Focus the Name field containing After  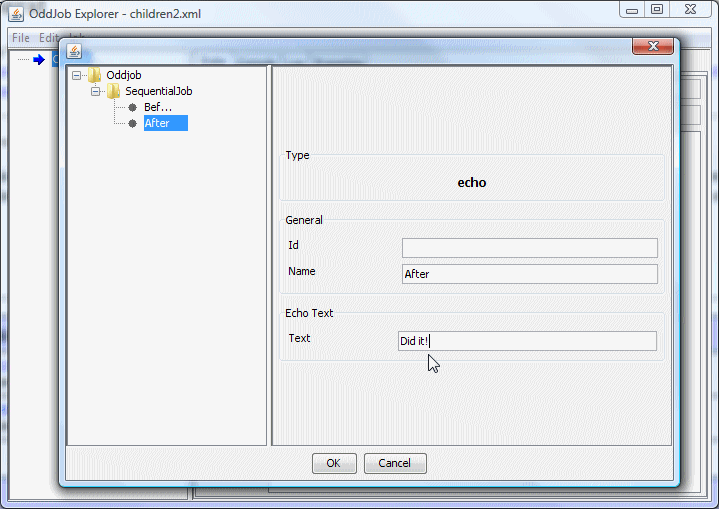[529, 274]
